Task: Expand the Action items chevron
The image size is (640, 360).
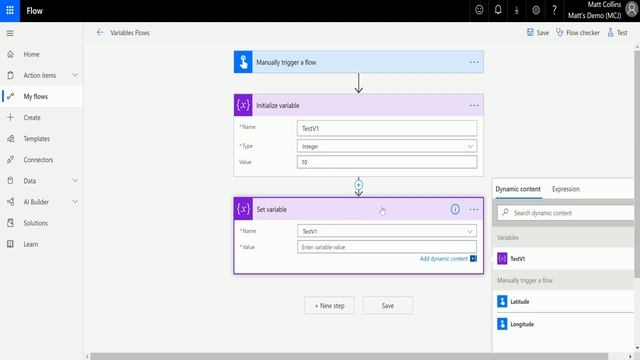Action: (x=75, y=75)
